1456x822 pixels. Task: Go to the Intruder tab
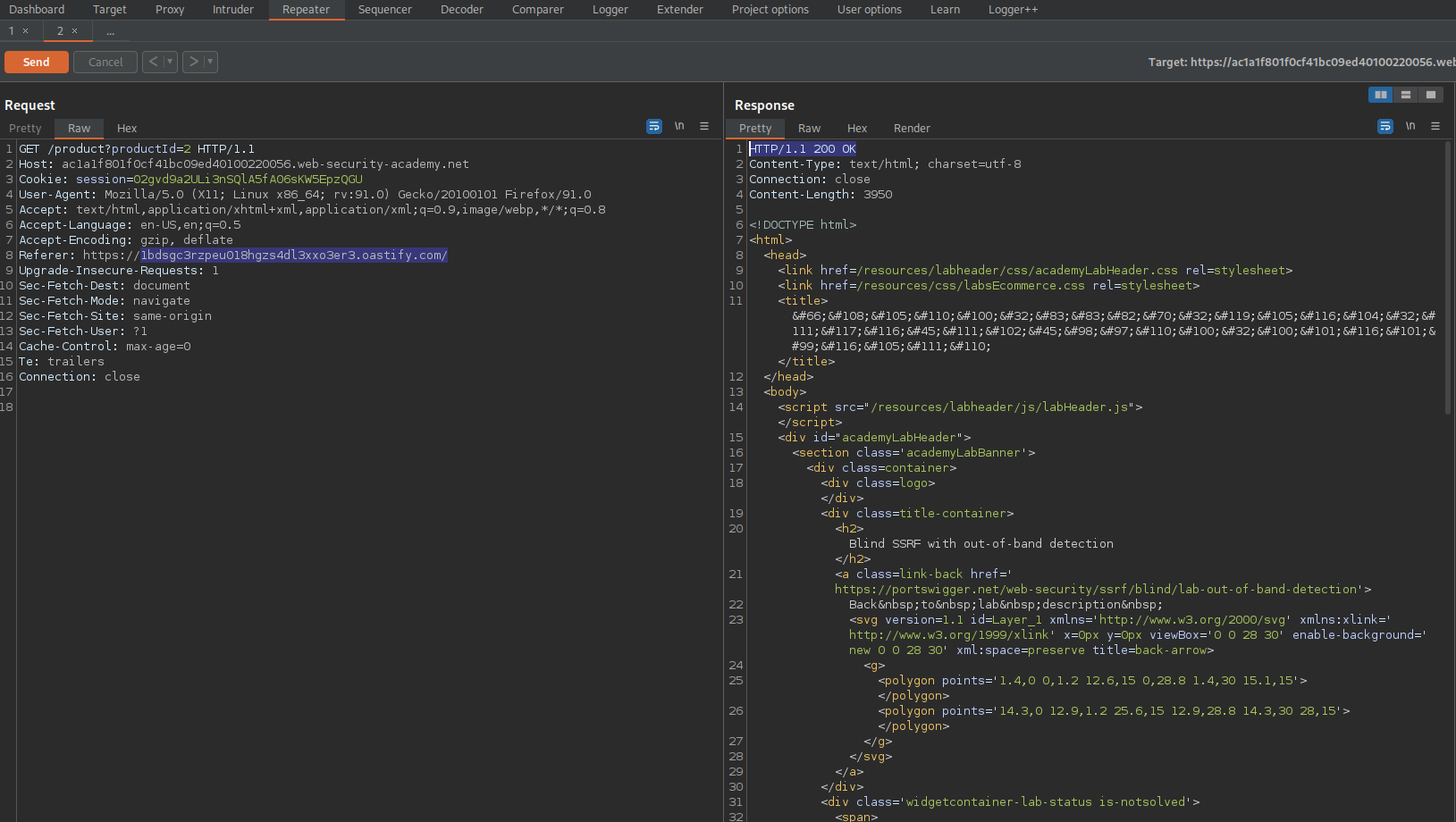point(233,10)
